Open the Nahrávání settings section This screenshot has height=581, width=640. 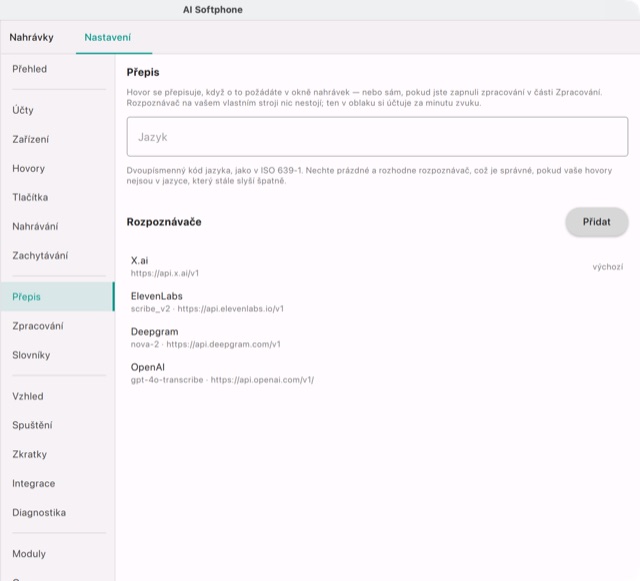point(57,226)
